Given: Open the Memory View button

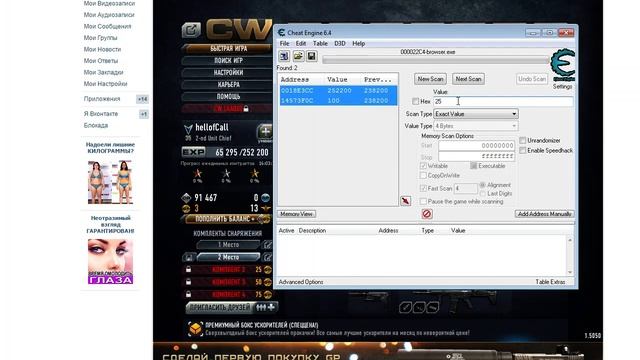Looking at the screenshot, I should pyautogui.click(x=297, y=214).
